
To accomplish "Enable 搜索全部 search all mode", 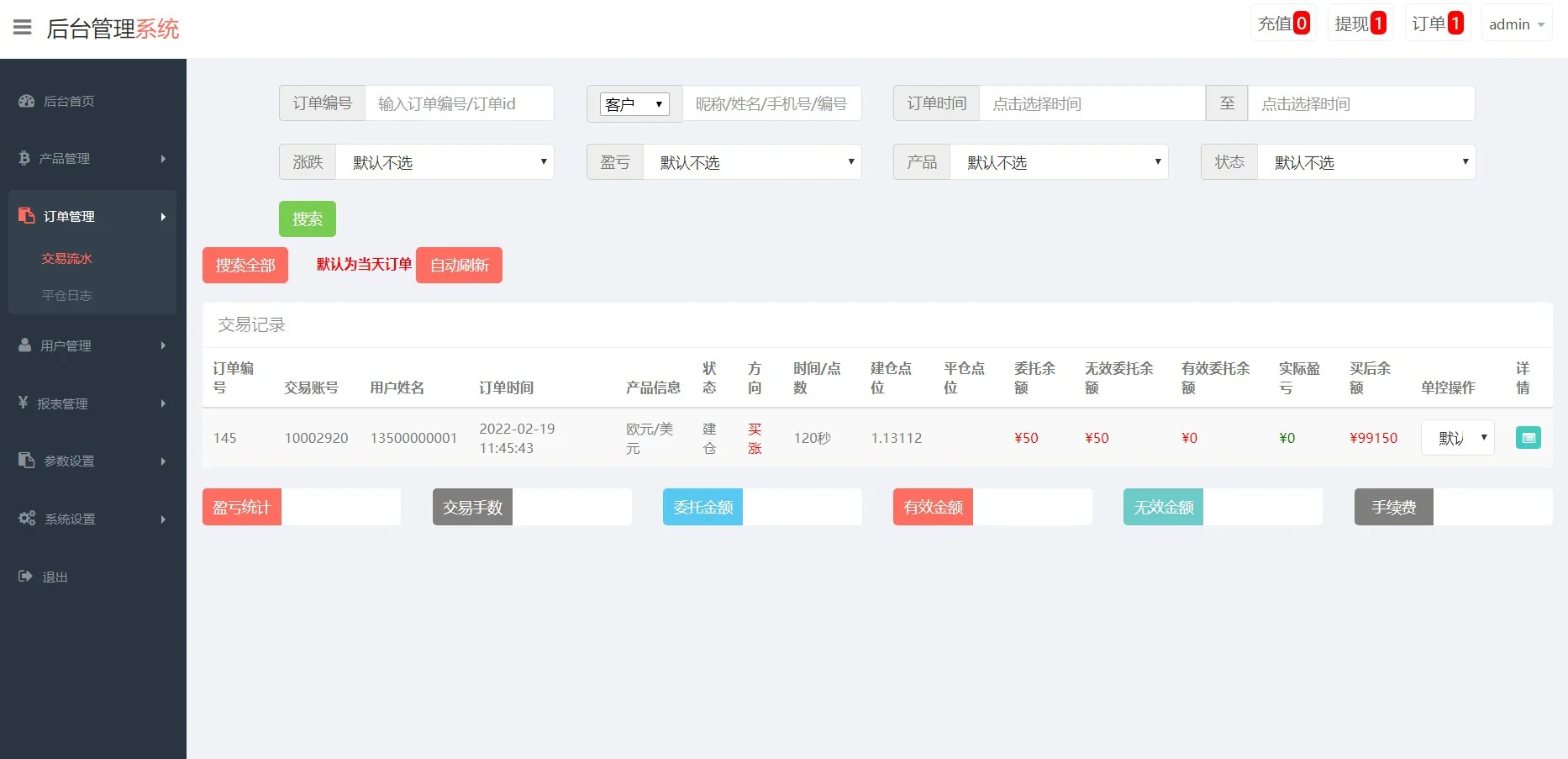I will pyautogui.click(x=245, y=265).
